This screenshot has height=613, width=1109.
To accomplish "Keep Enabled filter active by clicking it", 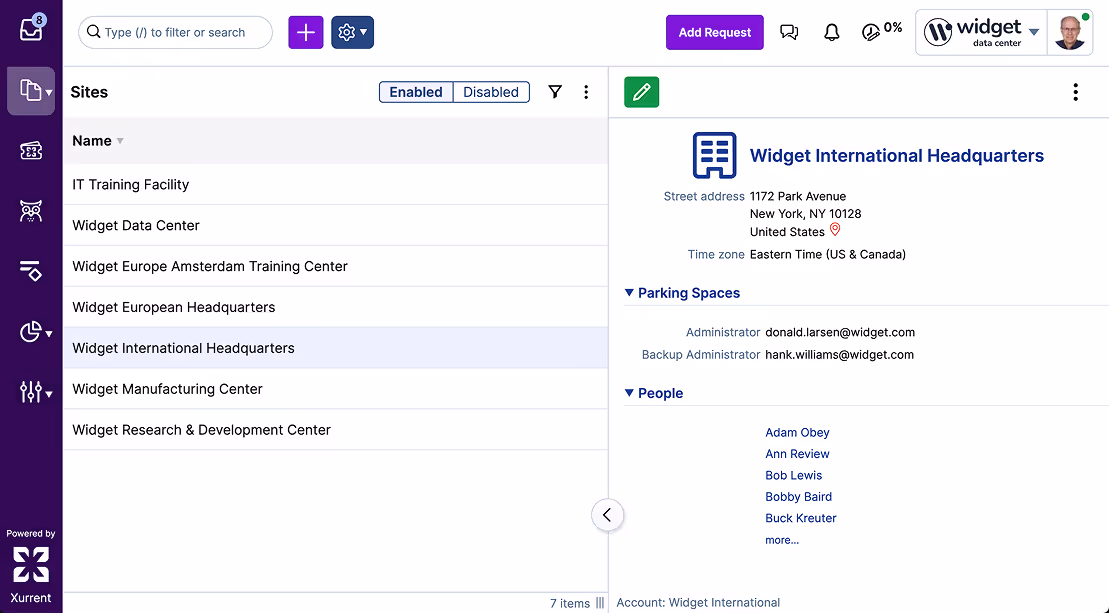I will coord(416,91).
